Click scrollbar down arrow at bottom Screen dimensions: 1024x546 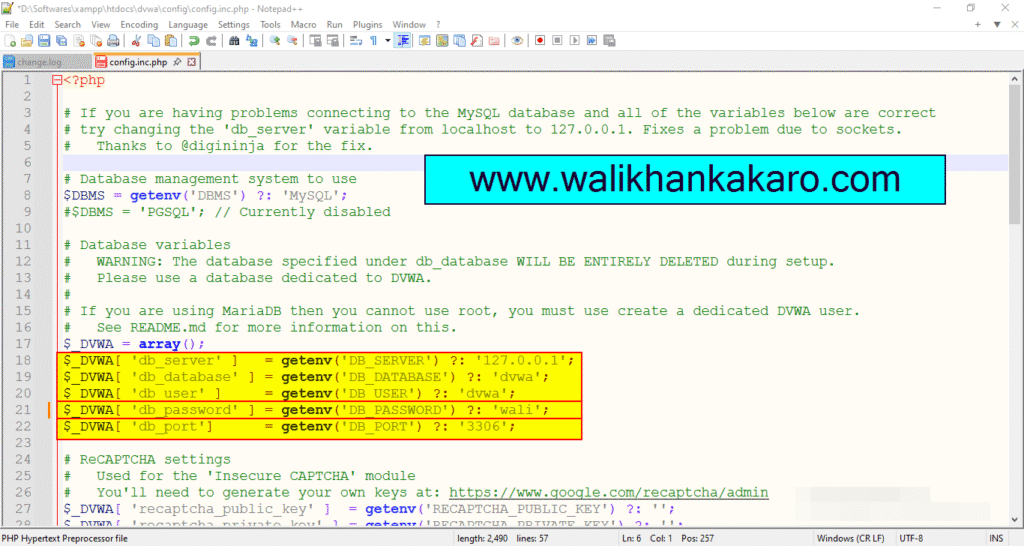pos(1014,520)
